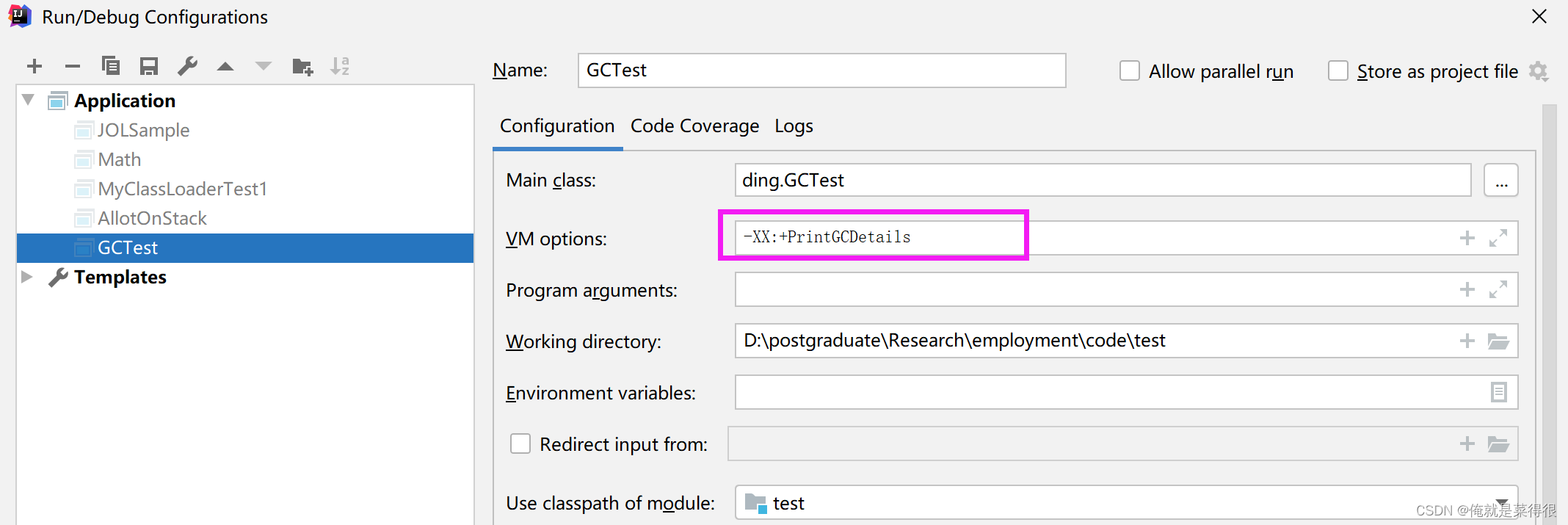Switch to the Code Coverage tab

pos(694,126)
